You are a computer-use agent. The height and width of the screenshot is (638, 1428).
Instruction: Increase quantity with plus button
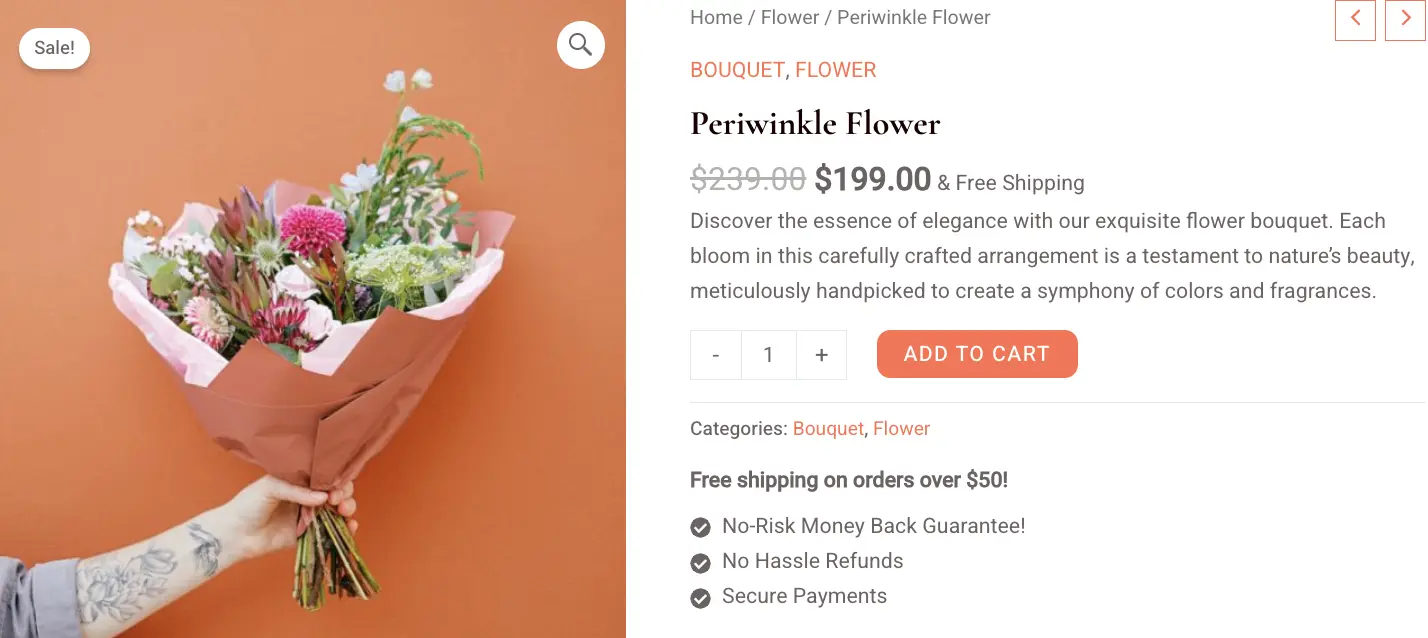coord(821,355)
